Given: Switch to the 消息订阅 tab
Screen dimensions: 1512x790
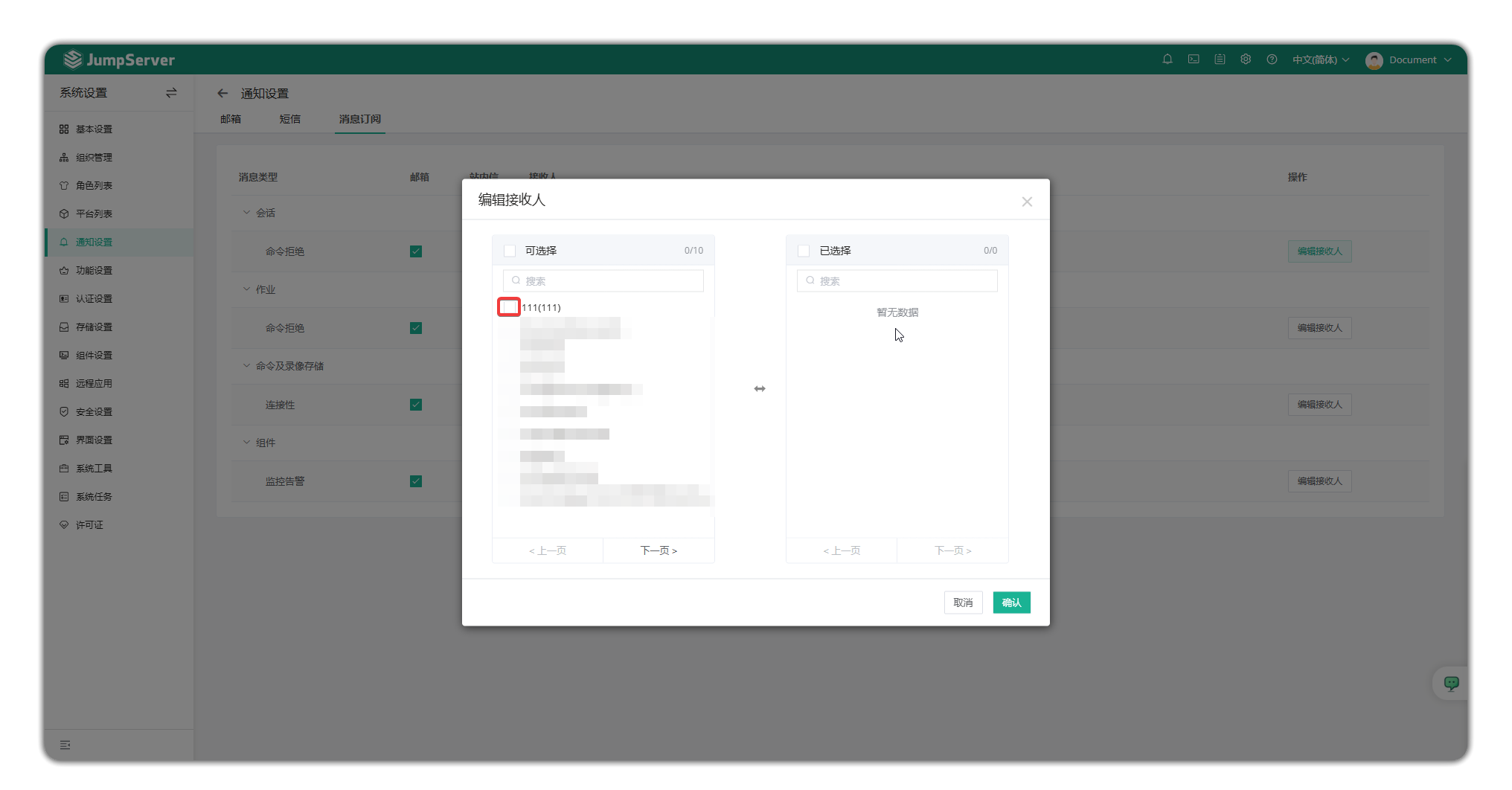Looking at the screenshot, I should tap(360, 119).
